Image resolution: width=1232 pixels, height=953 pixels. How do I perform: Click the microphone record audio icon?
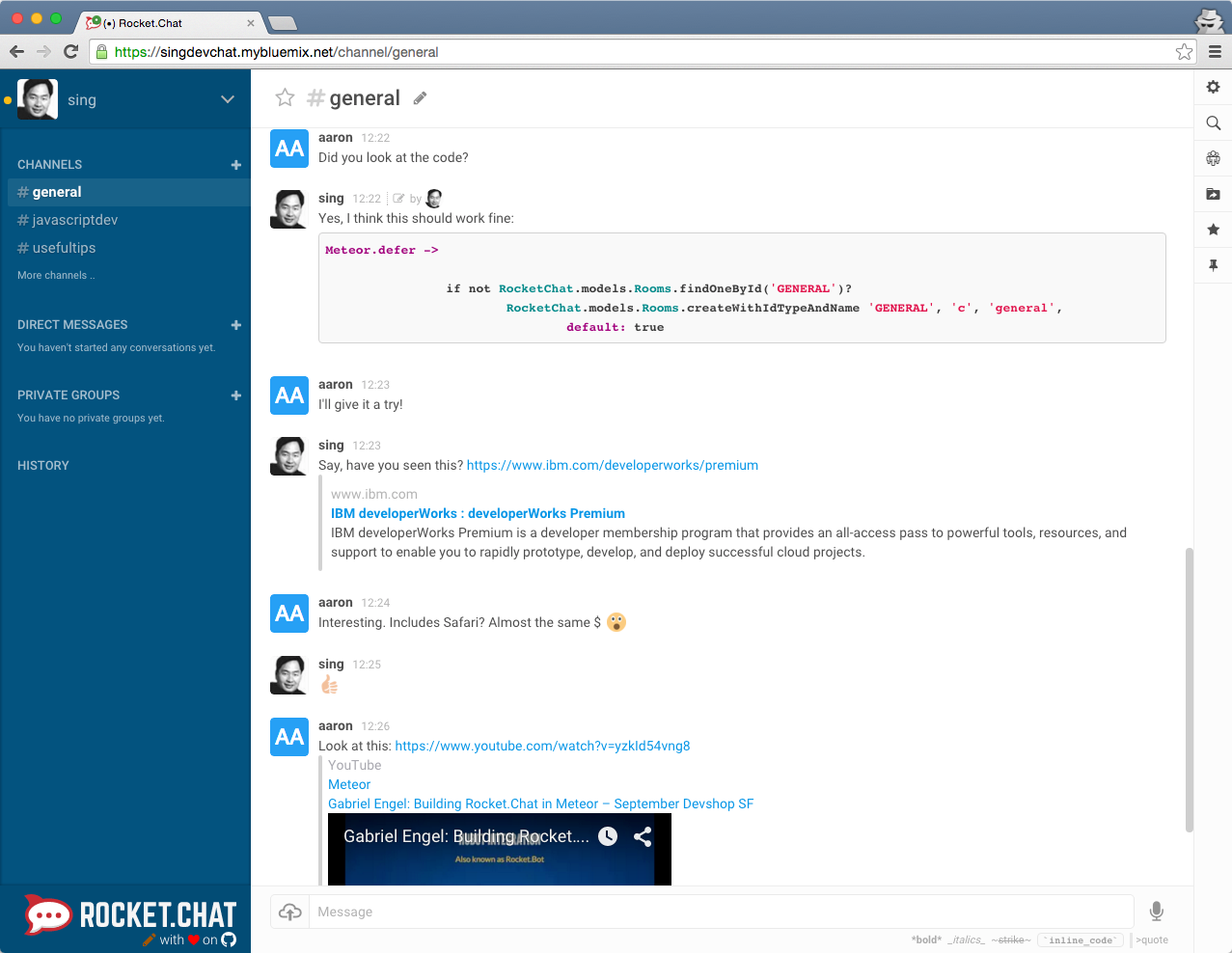click(1156, 911)
